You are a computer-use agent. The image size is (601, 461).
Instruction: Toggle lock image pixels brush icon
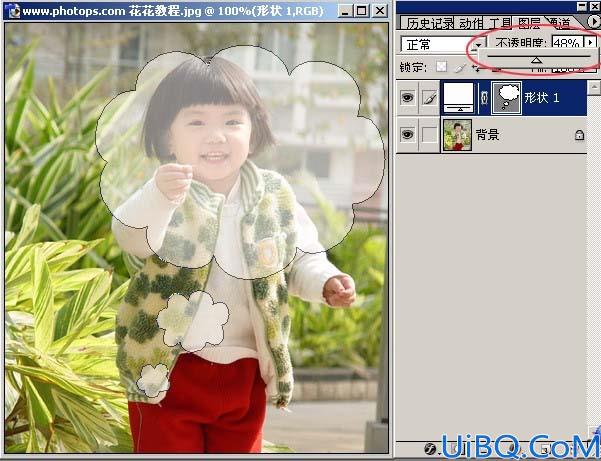460,67
